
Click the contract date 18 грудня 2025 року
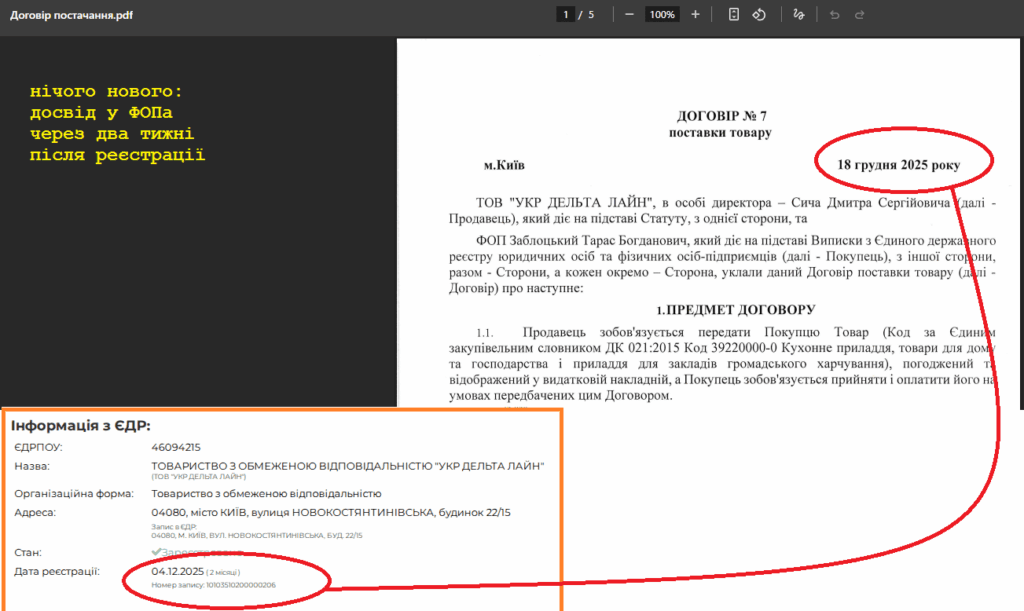[x=897, y=165]
